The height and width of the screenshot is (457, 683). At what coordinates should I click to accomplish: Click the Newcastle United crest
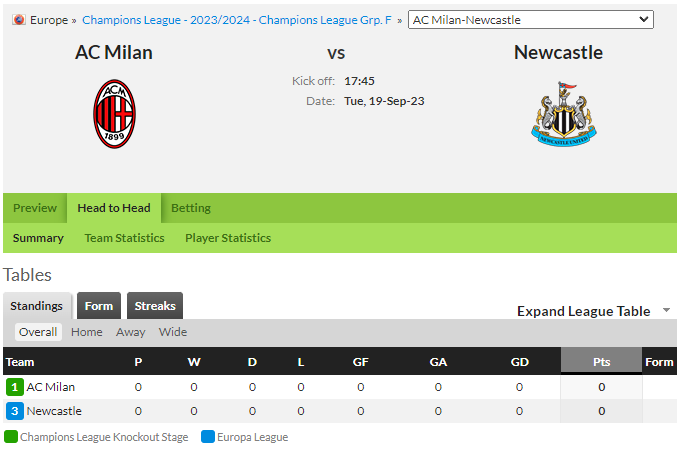pos(564,114)
